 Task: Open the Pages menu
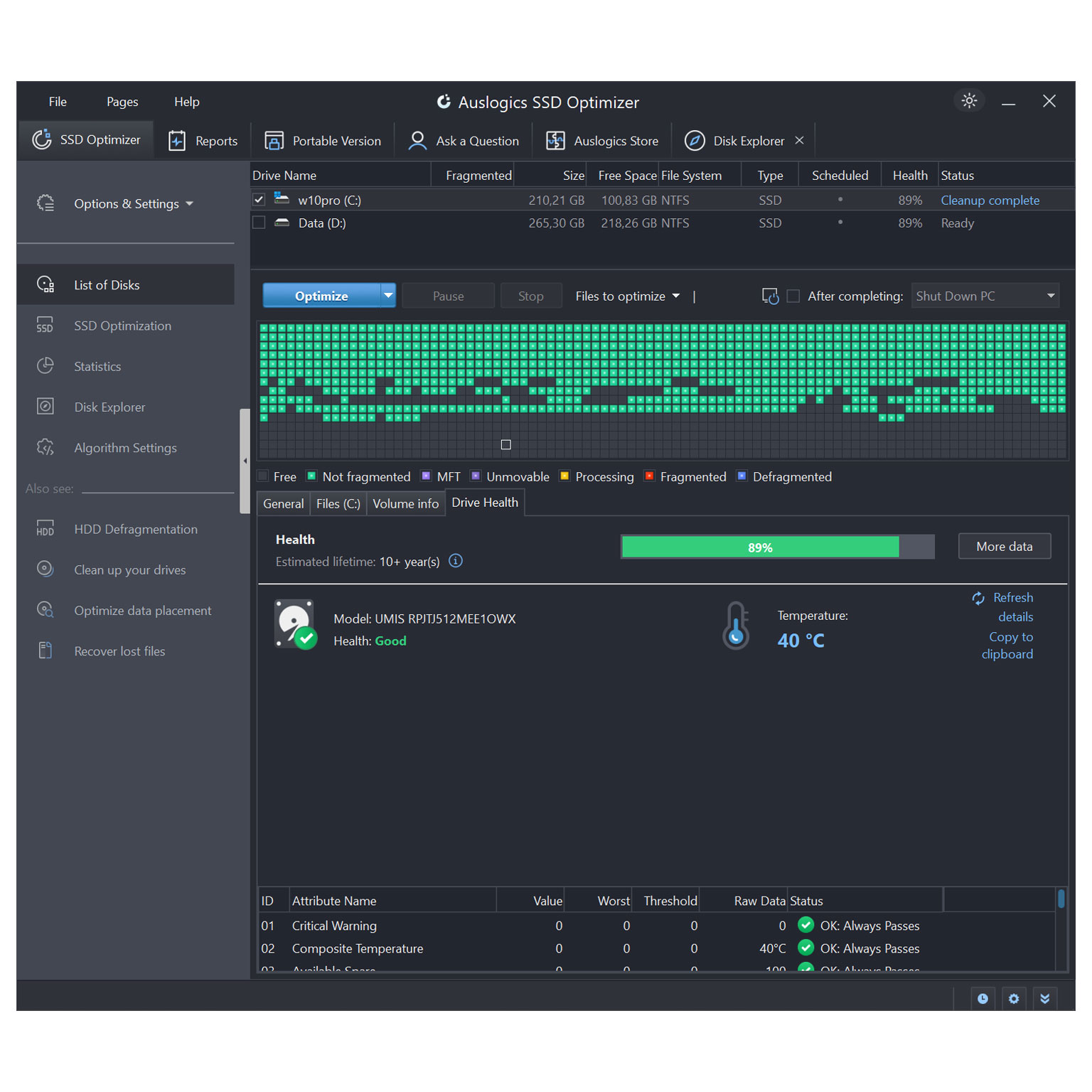(x=122, y=102)
